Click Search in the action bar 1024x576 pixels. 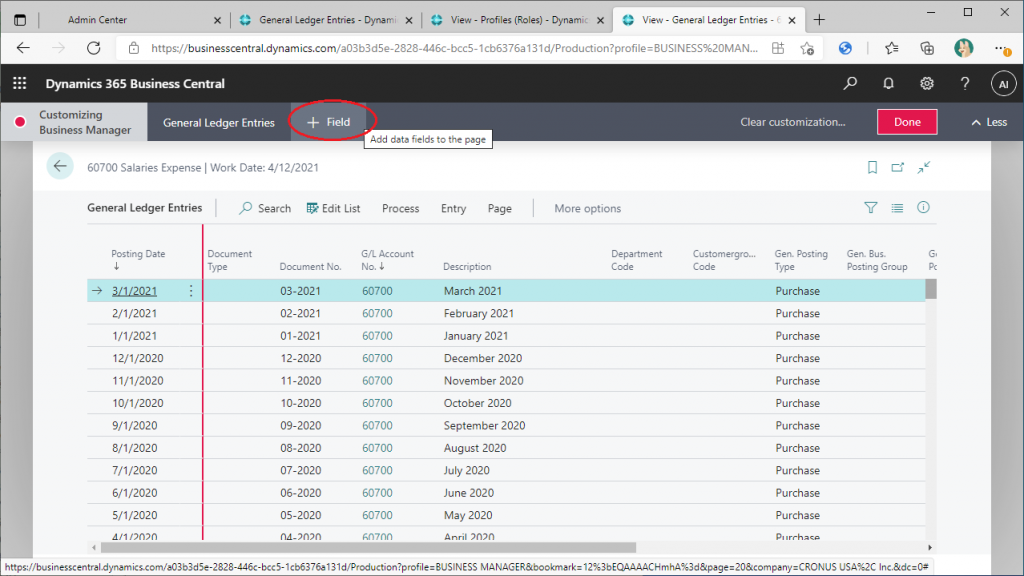[x=264, y=208]
